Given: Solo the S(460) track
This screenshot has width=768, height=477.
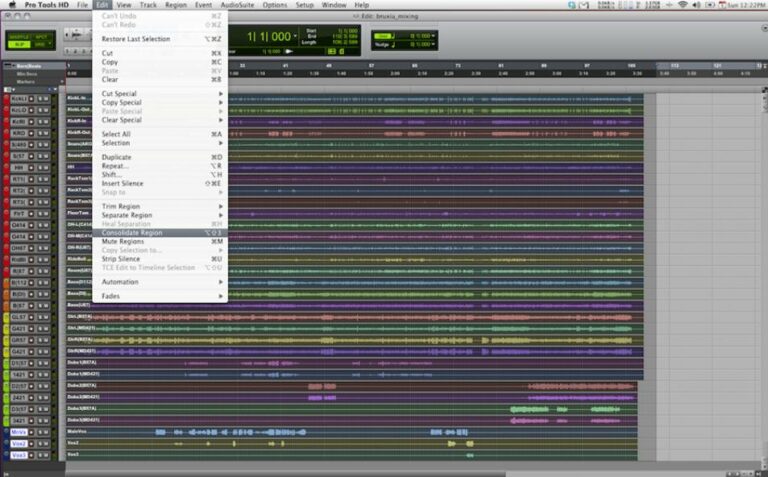Looking at the screenshot, I should [x=40, y=144].
